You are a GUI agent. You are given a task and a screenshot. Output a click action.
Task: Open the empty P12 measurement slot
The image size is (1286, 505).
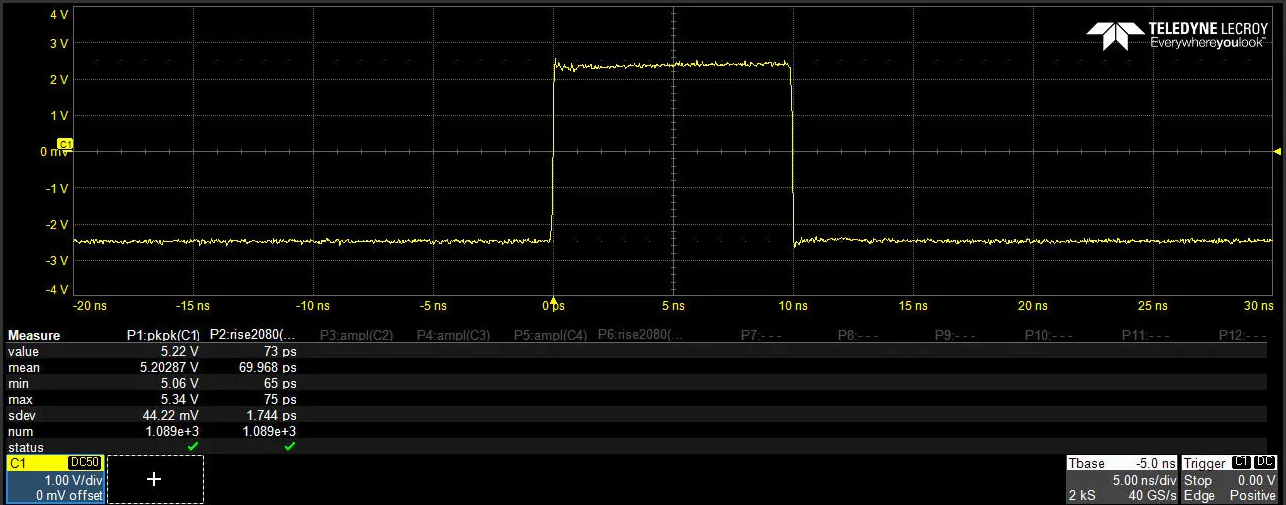[x=1244, y=335]
